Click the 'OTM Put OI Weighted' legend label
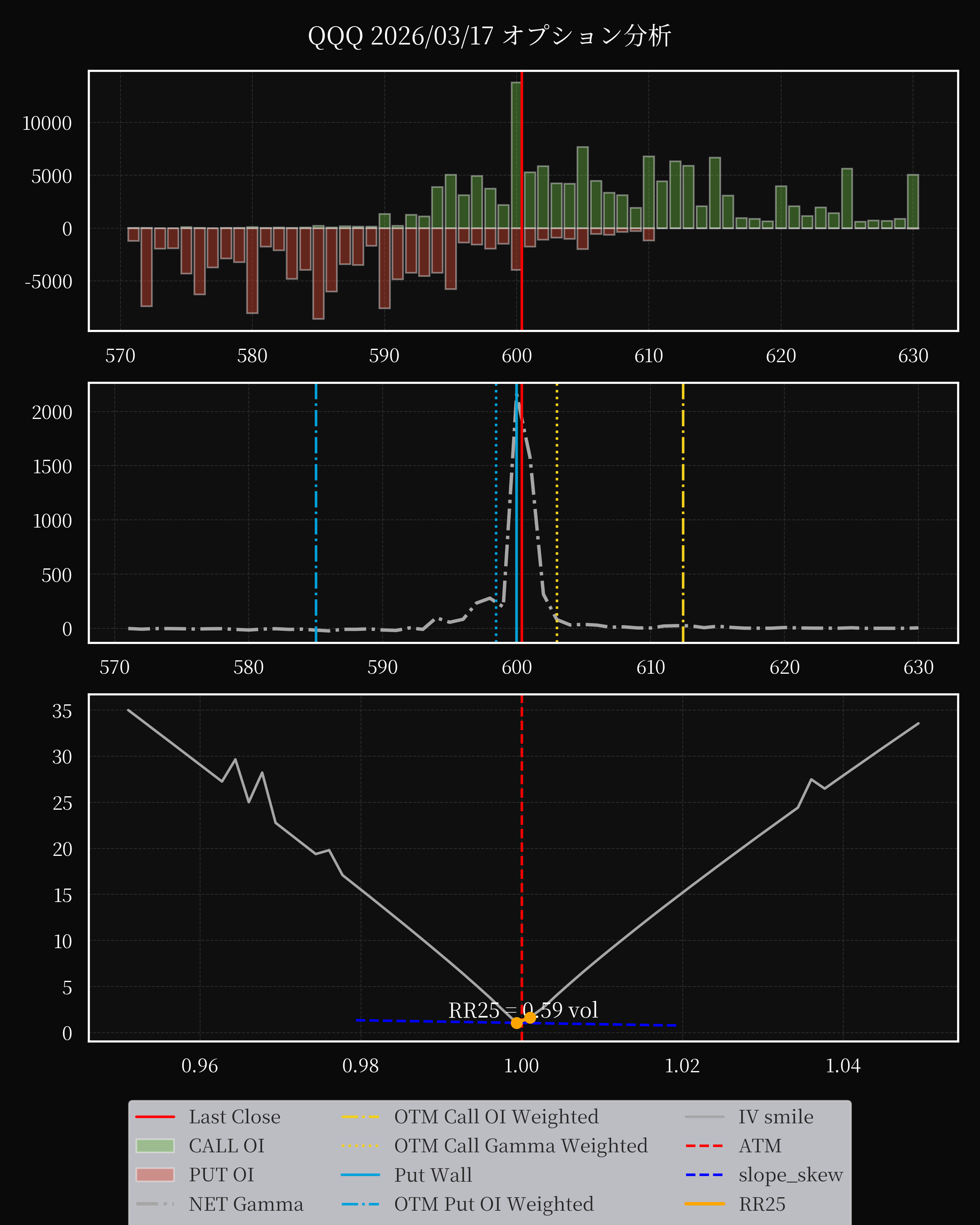980x1225 pixels. 494,1203
